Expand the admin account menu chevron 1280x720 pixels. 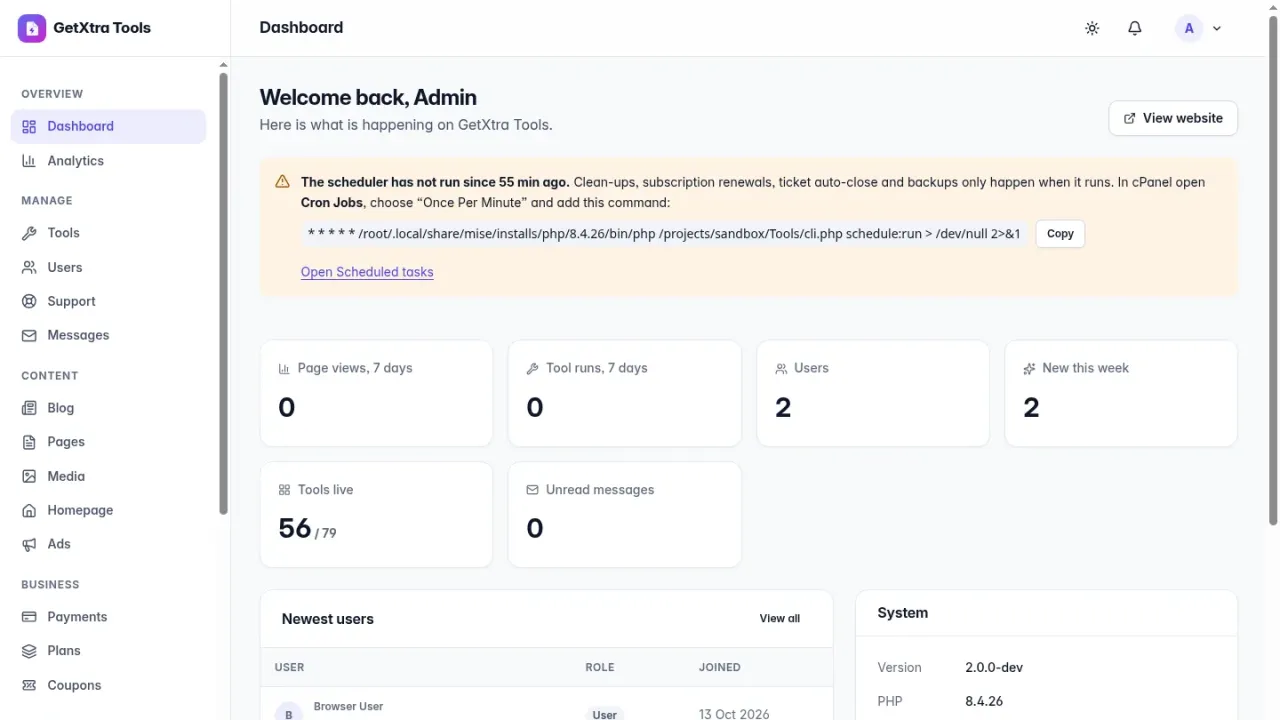(x=1217, y=29)
